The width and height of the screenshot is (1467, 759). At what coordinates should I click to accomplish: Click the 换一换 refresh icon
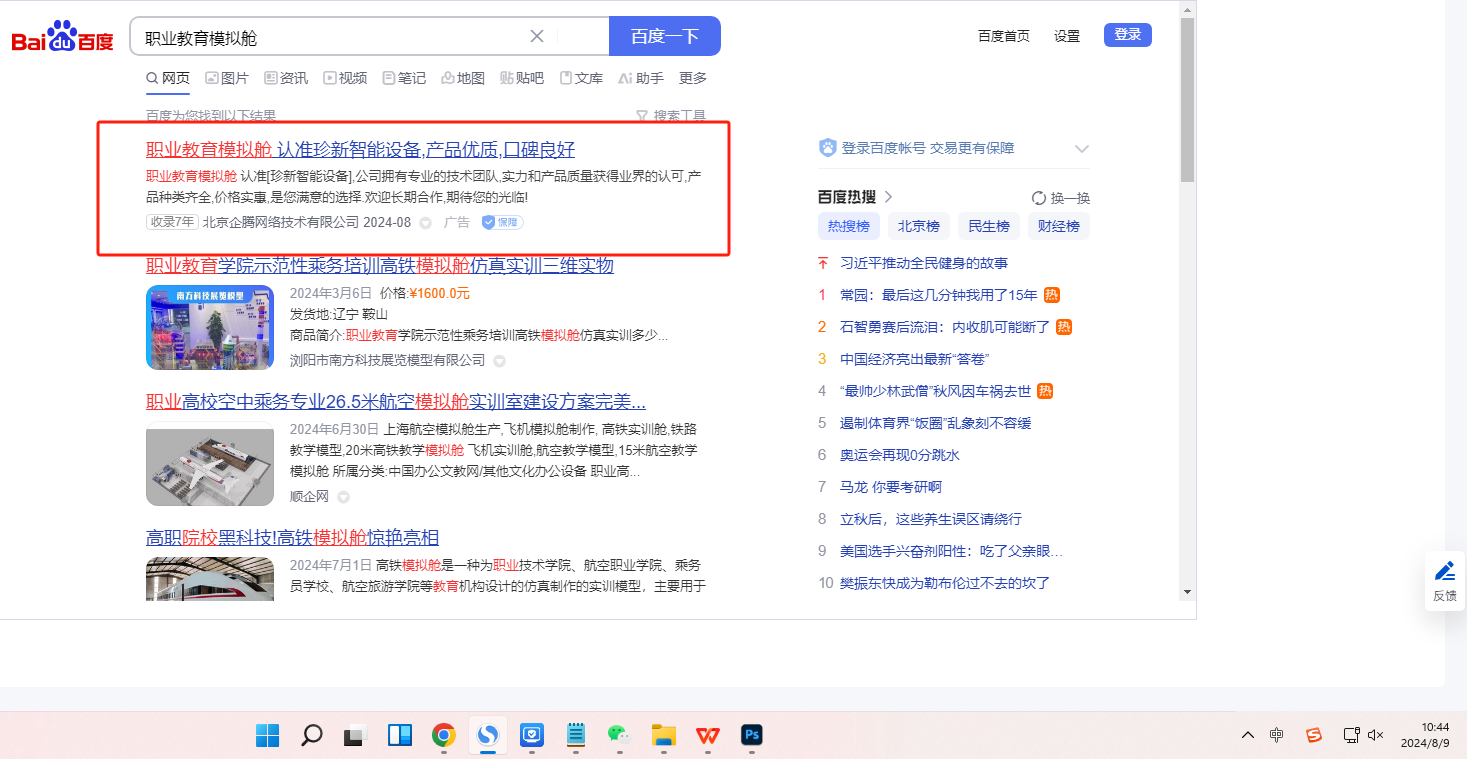click(x=1039, y=198)
